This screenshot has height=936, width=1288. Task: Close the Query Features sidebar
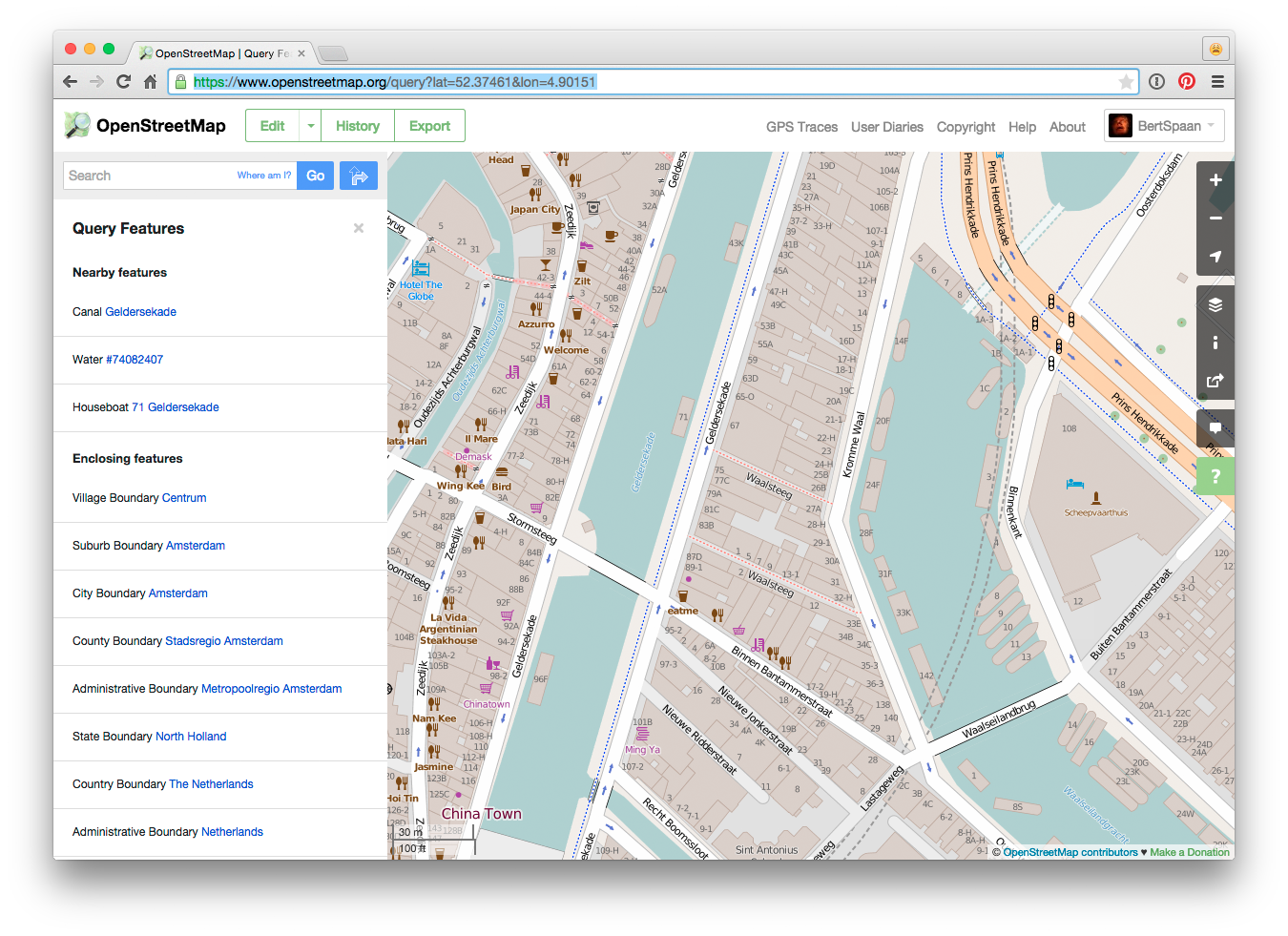(359, 228)
